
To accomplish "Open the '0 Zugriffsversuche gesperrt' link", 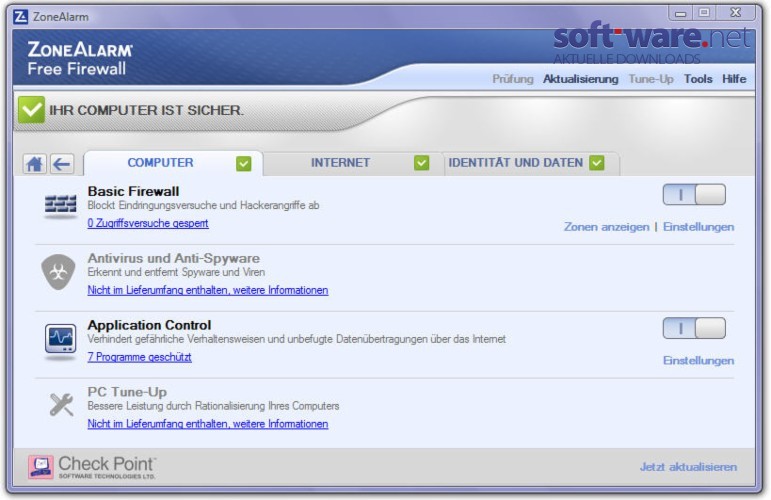I will coord(148,223).
